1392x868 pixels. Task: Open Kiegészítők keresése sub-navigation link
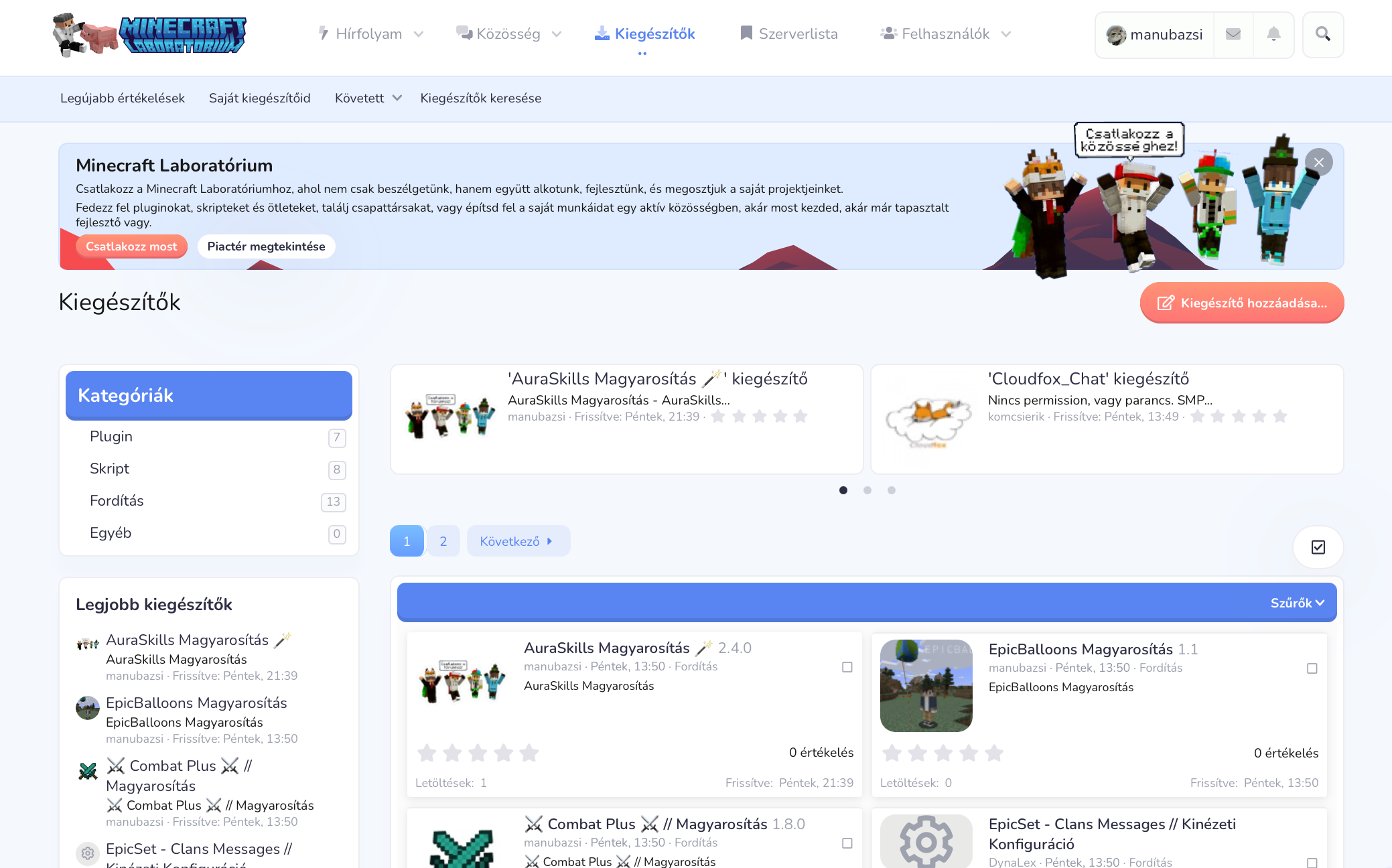point(481,98)
